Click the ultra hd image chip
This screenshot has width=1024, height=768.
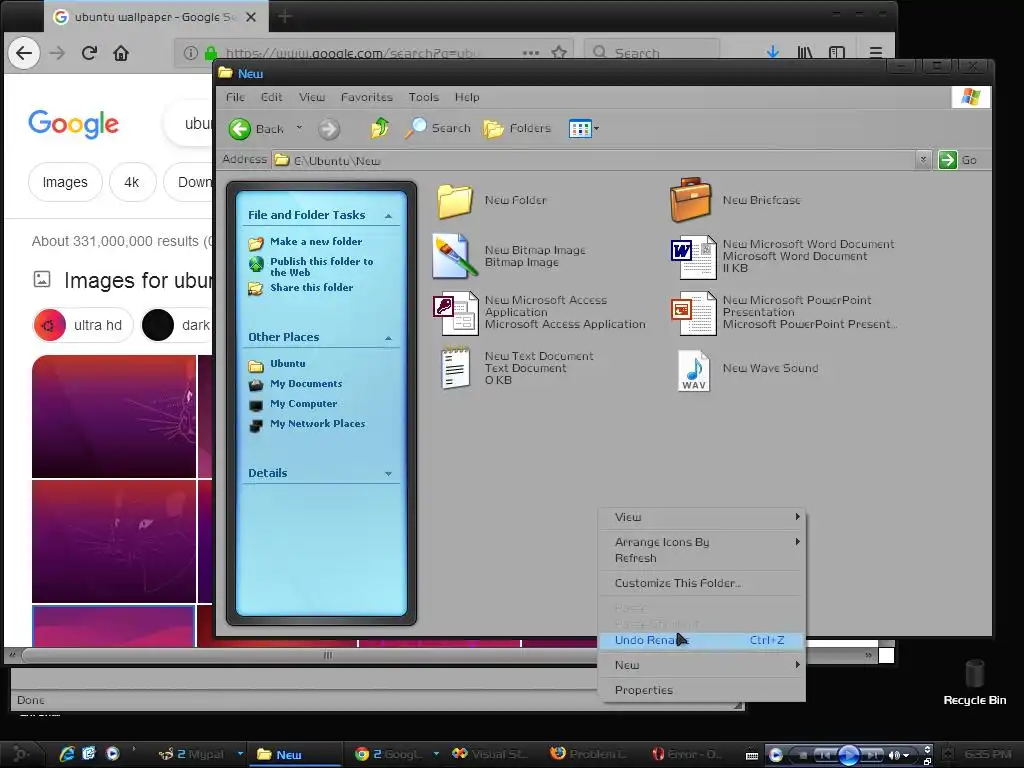coord(83,325)
